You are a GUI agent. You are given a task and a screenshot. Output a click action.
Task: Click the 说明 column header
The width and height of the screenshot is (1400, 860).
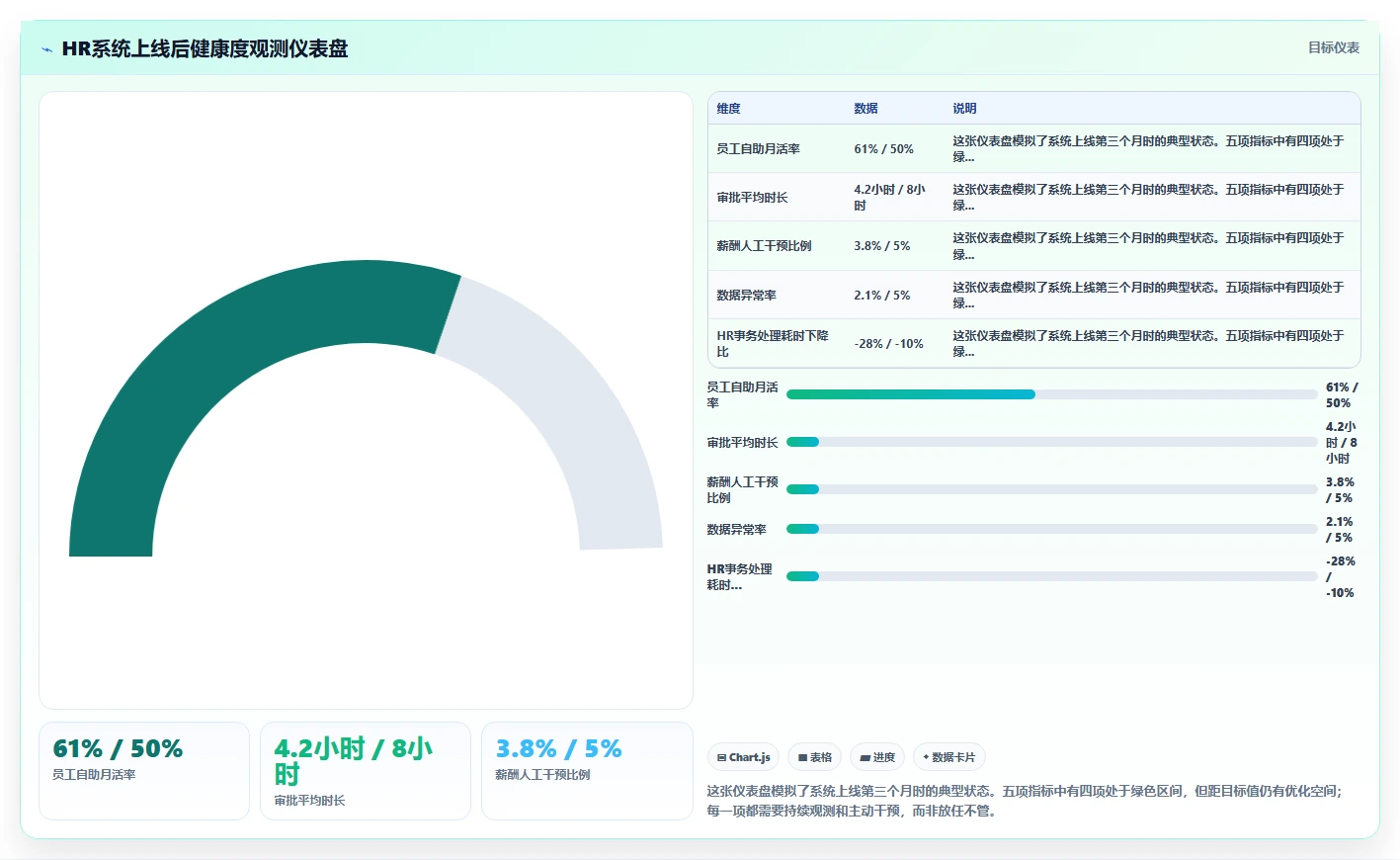click(x=964, y=109)
